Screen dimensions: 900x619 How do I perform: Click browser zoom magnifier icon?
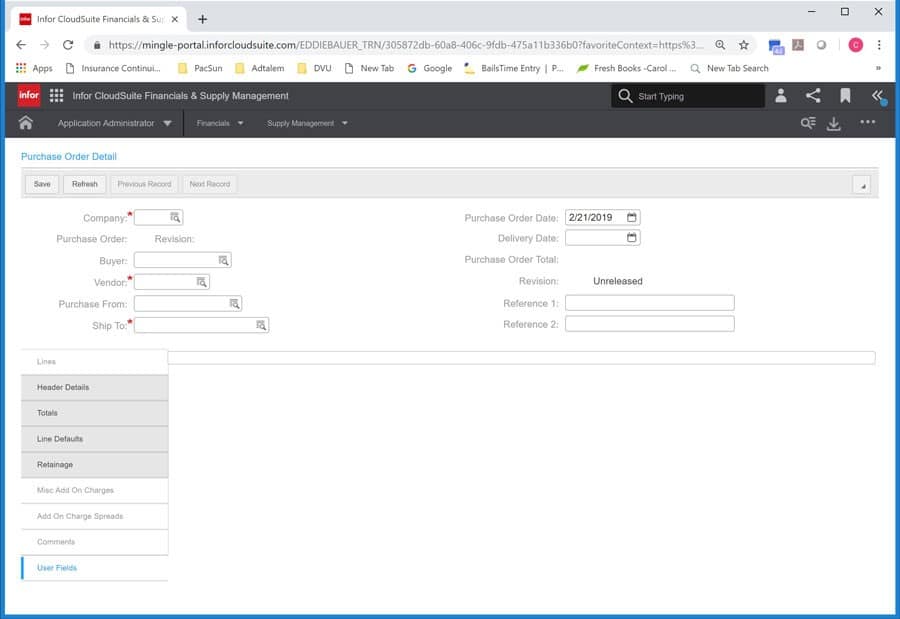720,45
